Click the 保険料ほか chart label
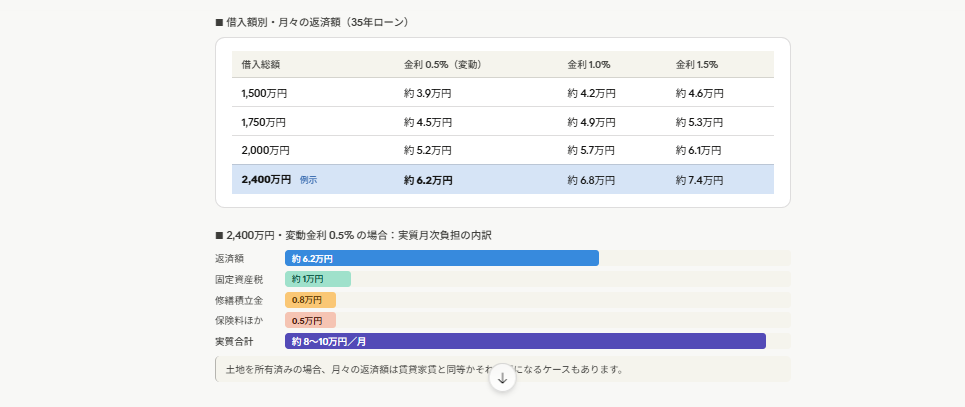The width and height of the screenshot is (965, 407). click(239, 321)
